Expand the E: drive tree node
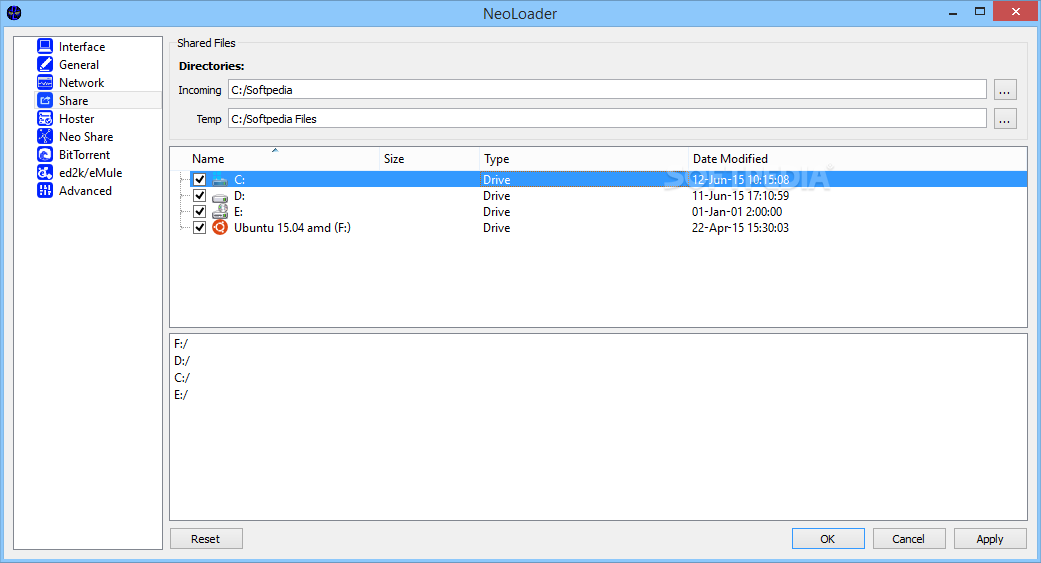Screen dimensions: 1041x563 pyautogui.click(x=183, y=211)
